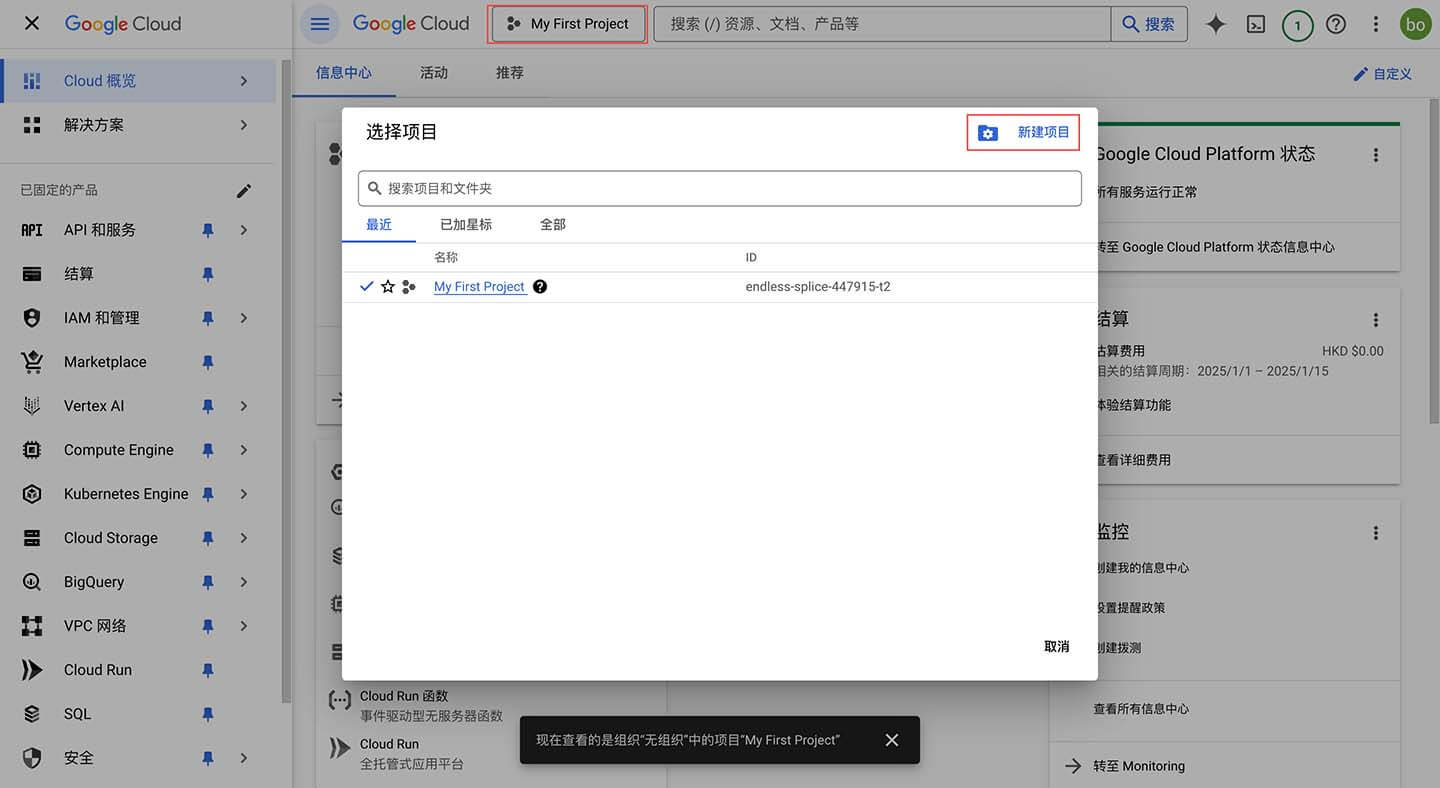The width and height of the screenshot is (1440, 788).
Task: Unpin Cloud Storage from the sidebar
Action: (x=208, y=538)
